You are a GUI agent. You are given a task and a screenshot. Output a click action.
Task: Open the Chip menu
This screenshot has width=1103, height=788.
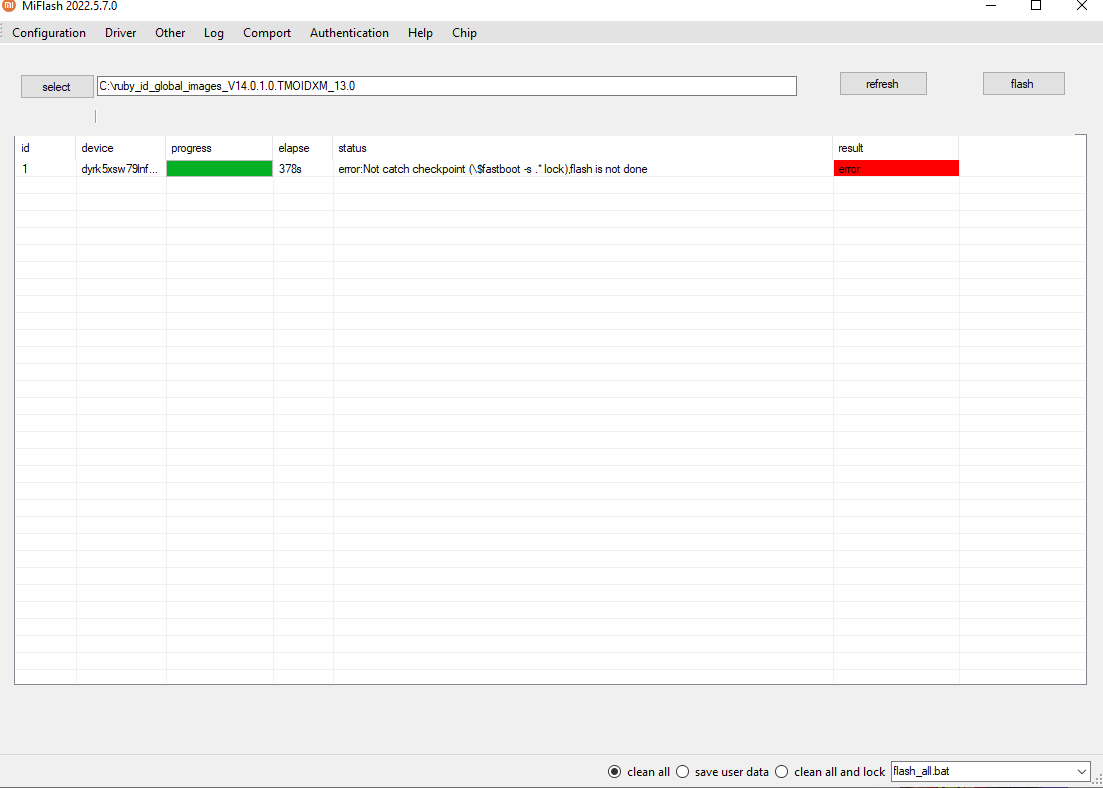[464, 33]
